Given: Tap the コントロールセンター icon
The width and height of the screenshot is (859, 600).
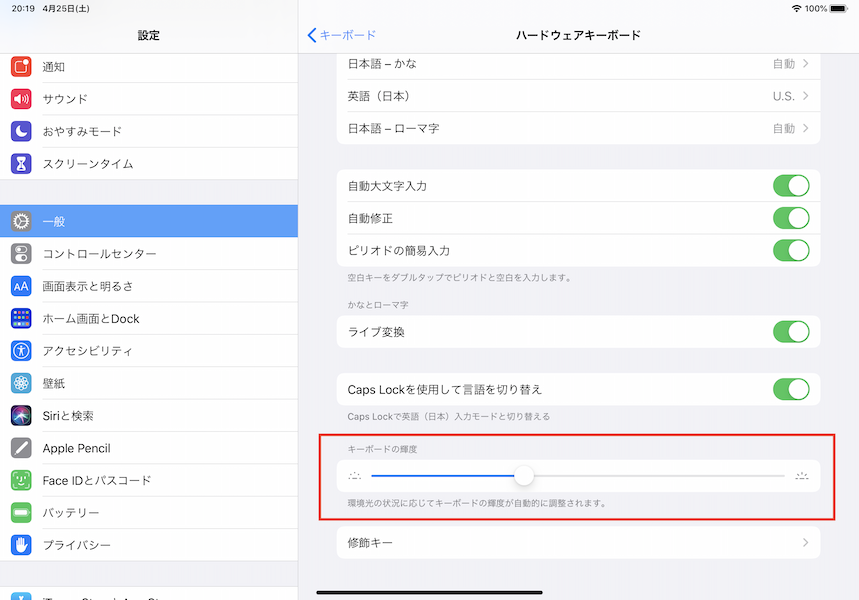Looking at the screenshot, I should coord(21,254).
